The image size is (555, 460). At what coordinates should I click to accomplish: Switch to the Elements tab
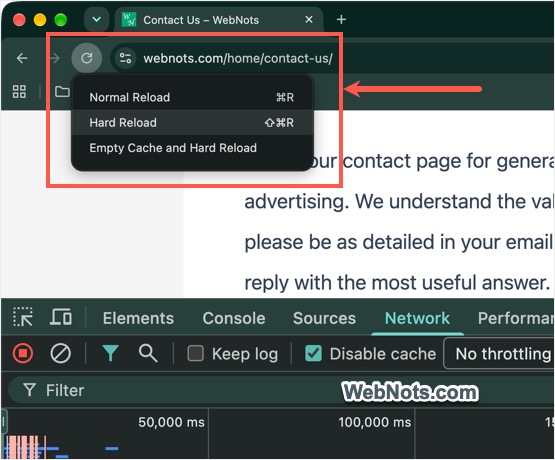pos(138,318)
